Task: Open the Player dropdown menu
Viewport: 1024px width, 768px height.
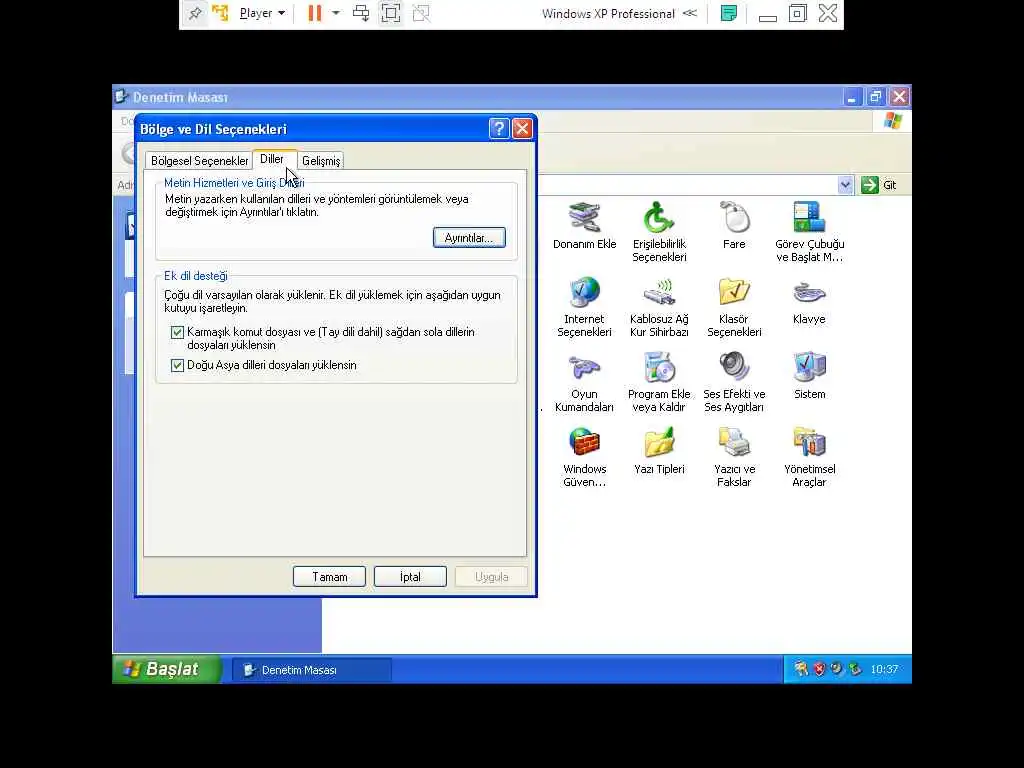Action: (263, 13)
